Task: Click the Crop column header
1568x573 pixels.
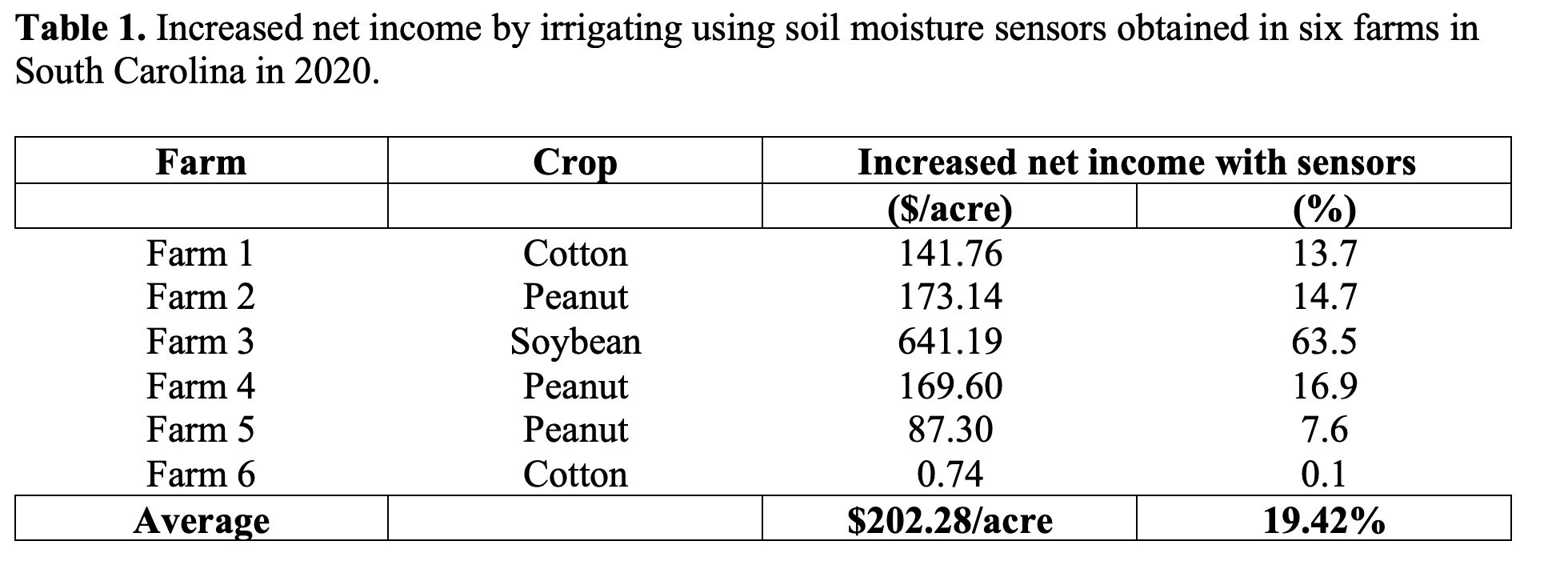Action: pos(574,162)
